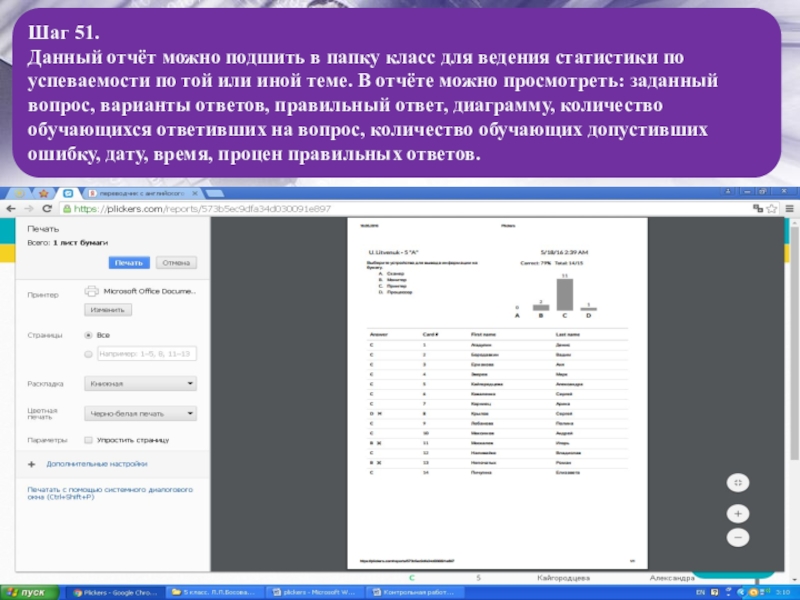Click the green padlock security icon
The height and width of the screenshot is (600, 800).
66,209
